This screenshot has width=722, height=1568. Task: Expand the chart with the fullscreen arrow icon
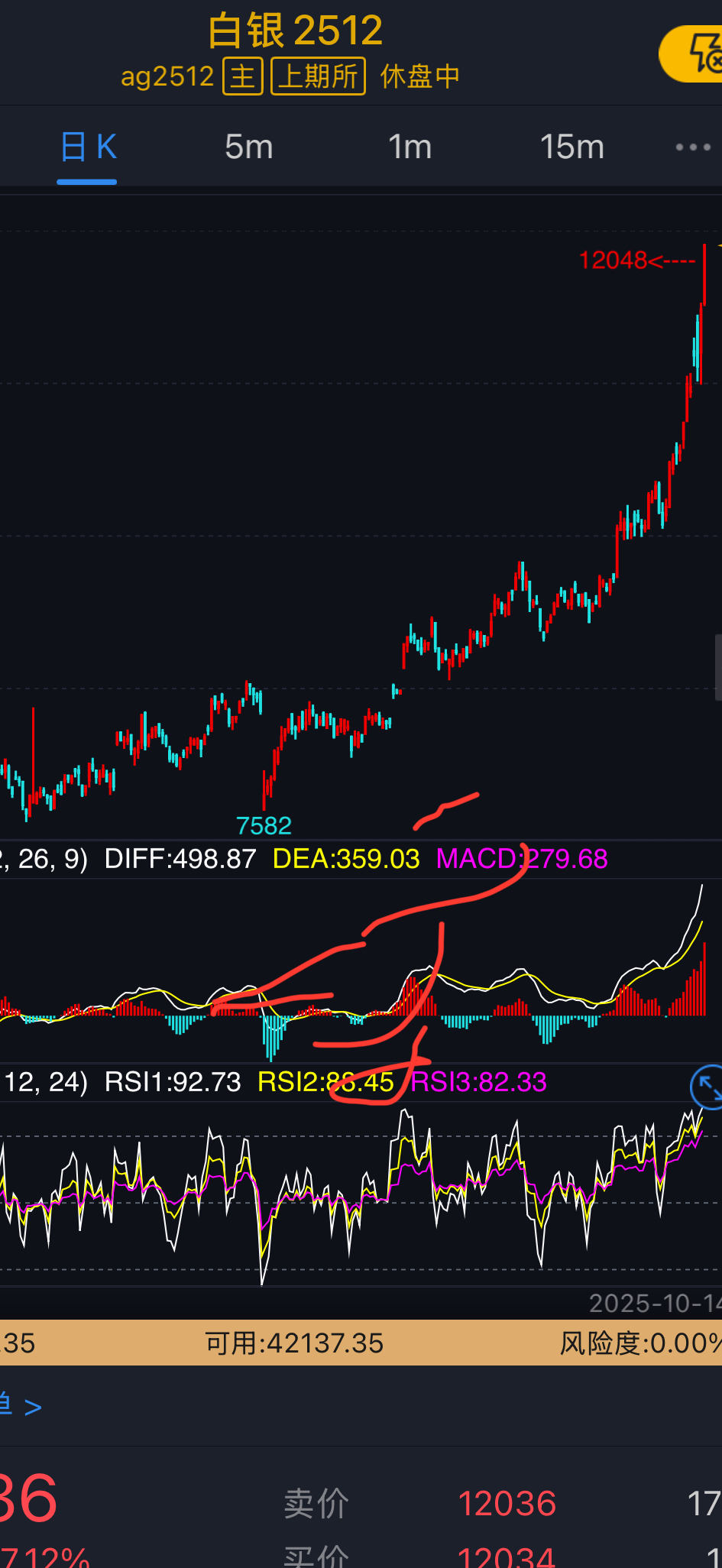pyautogui.click(x=707, y=1086)
